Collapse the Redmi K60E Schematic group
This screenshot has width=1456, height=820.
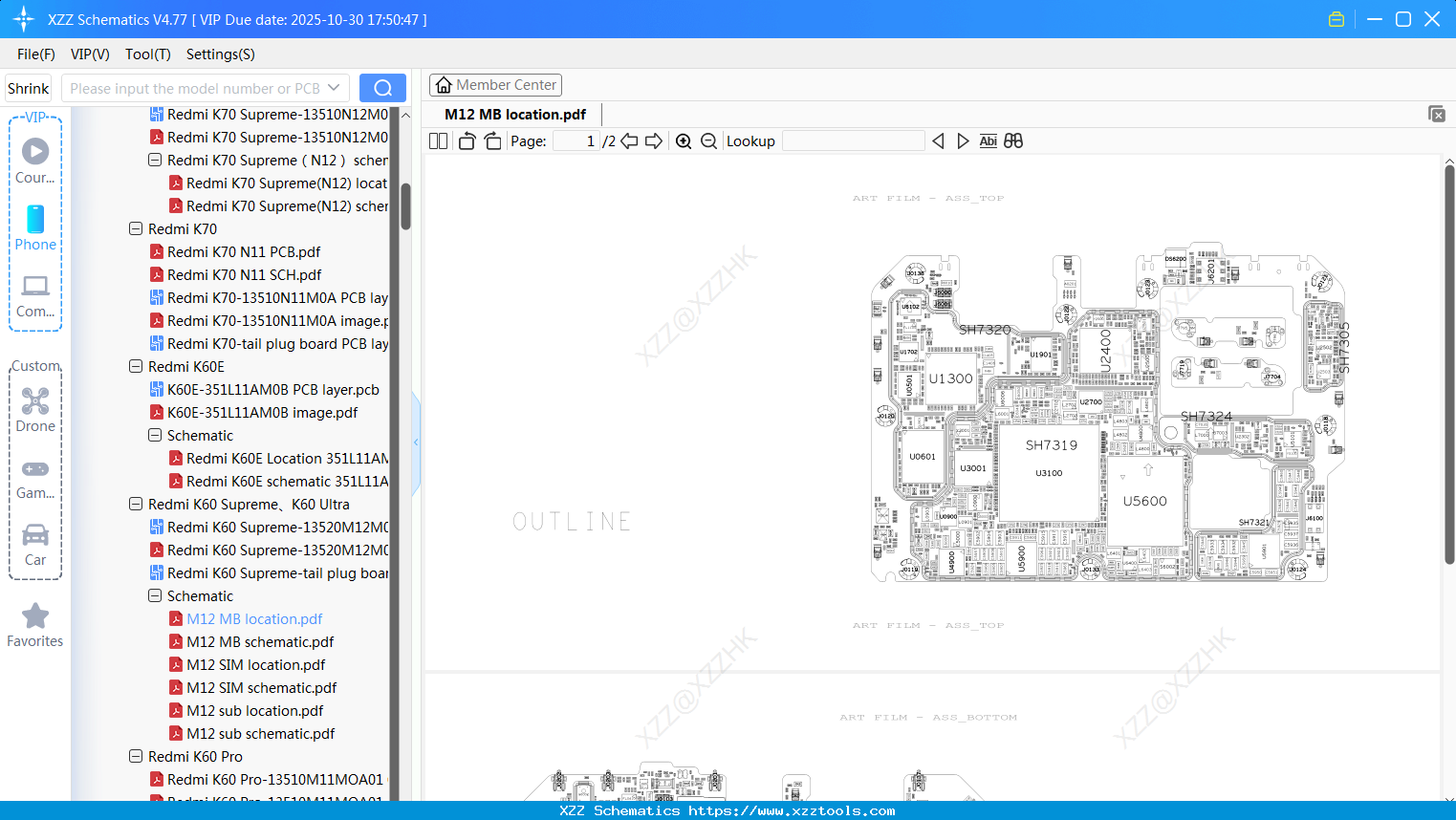coord(154,435)
